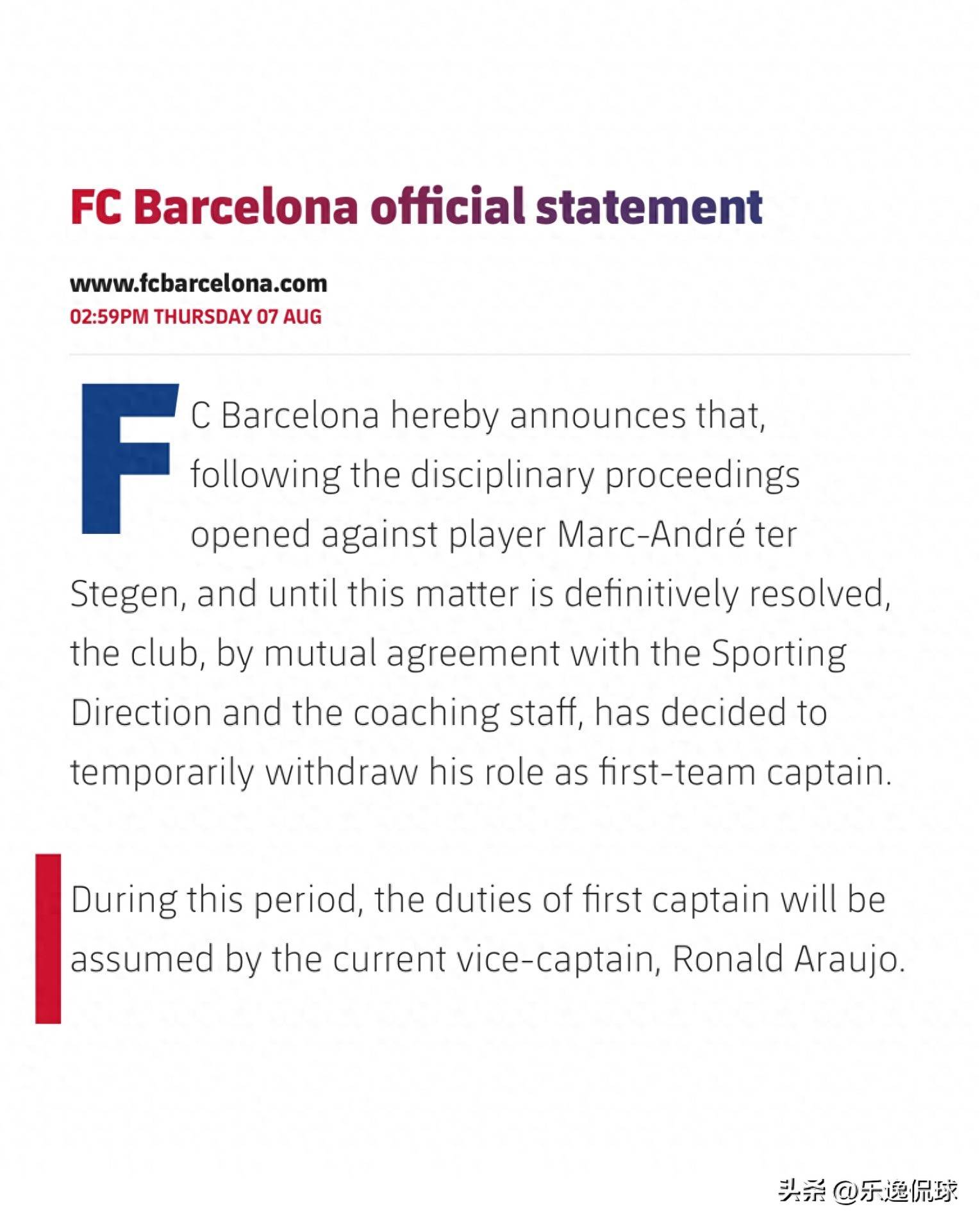Click the phrase first-team captain
This screenshot has height=1225, width=980.
pos(745,772)
